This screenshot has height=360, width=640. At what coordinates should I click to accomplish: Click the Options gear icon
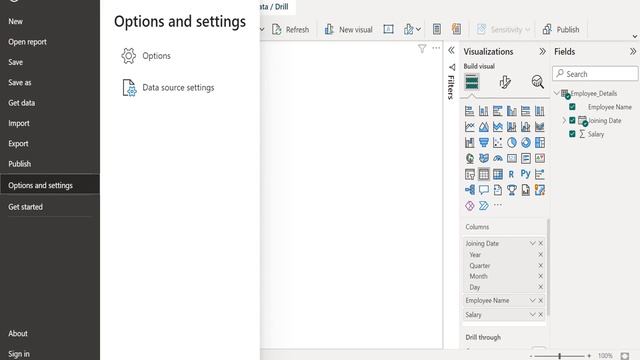pos(129,56)
